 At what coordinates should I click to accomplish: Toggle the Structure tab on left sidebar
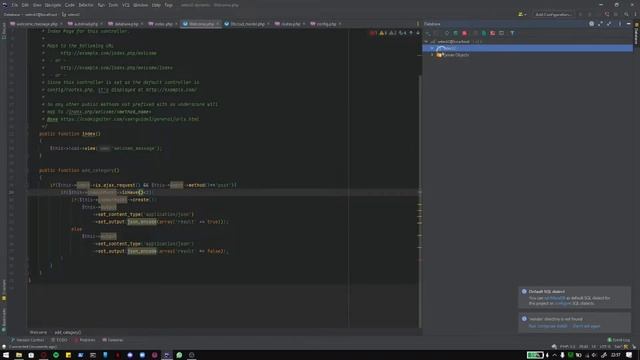click(4, 290)
